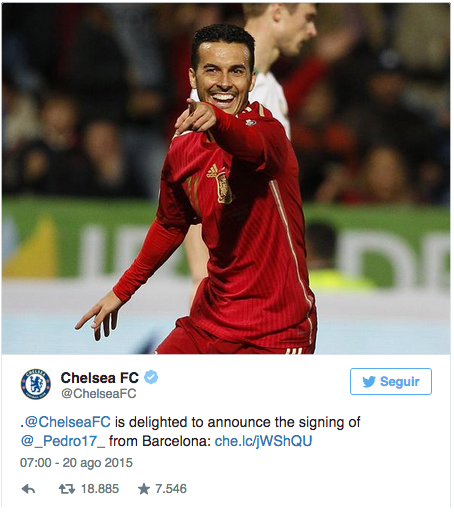Open the Chelsea FC crest avatar
Screen dimensions: 454x514
(x=36, y=384)
